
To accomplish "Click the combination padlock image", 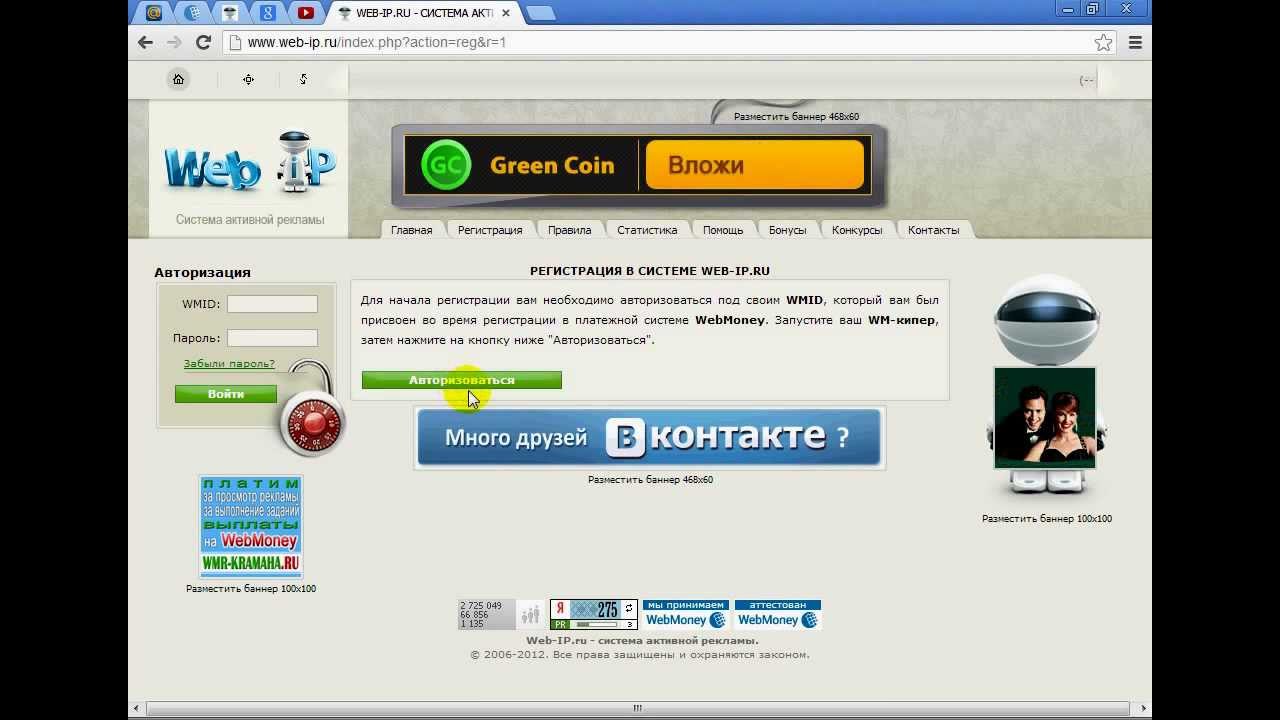I will pyautogui.click(x=314, y=410).
